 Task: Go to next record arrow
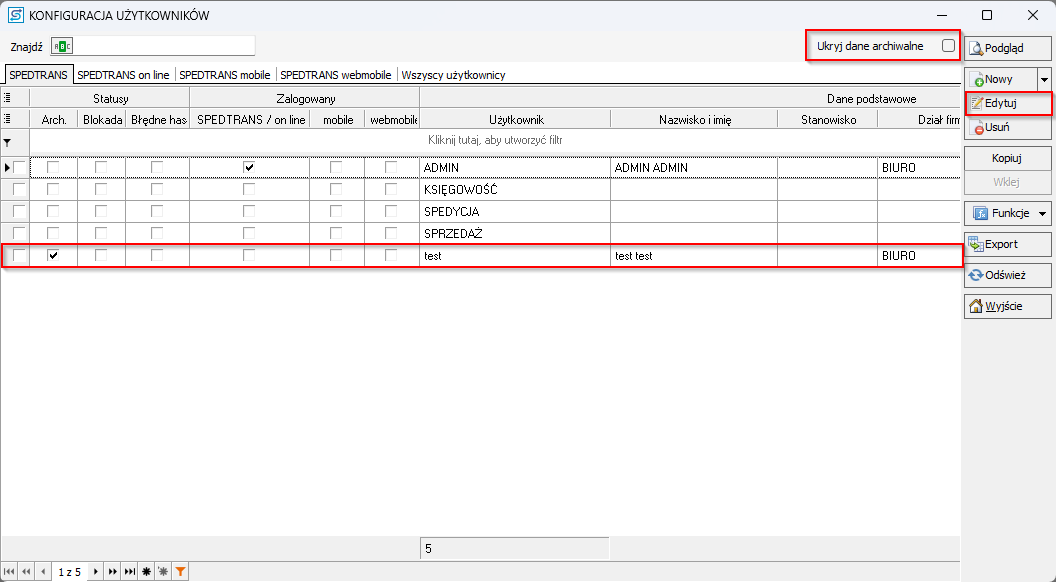(x=96, y=572)
